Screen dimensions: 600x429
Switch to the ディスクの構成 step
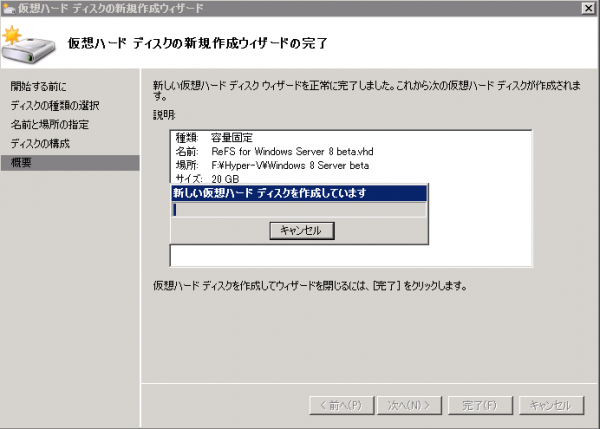pos(40,144)
